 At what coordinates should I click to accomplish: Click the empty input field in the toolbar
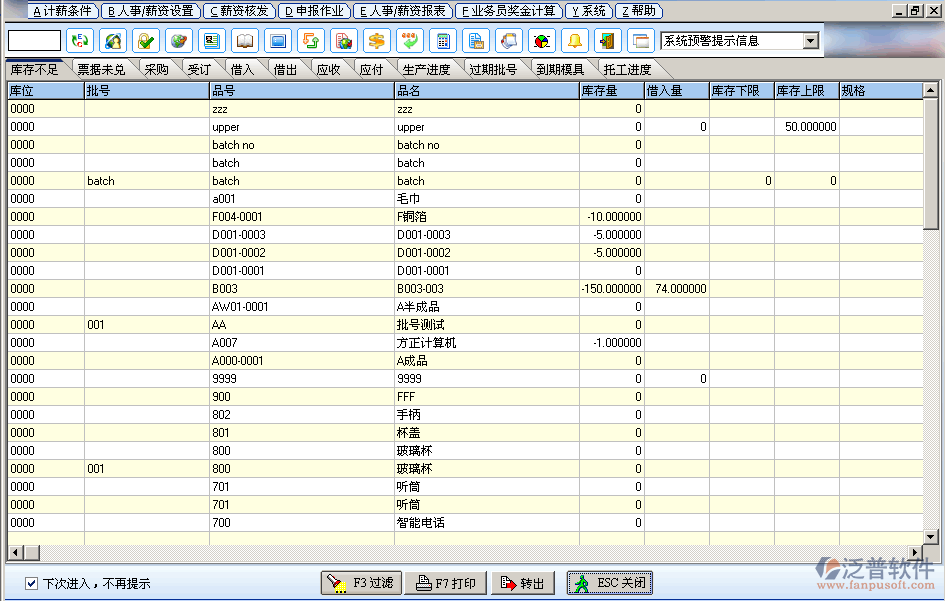coord(34,41)
